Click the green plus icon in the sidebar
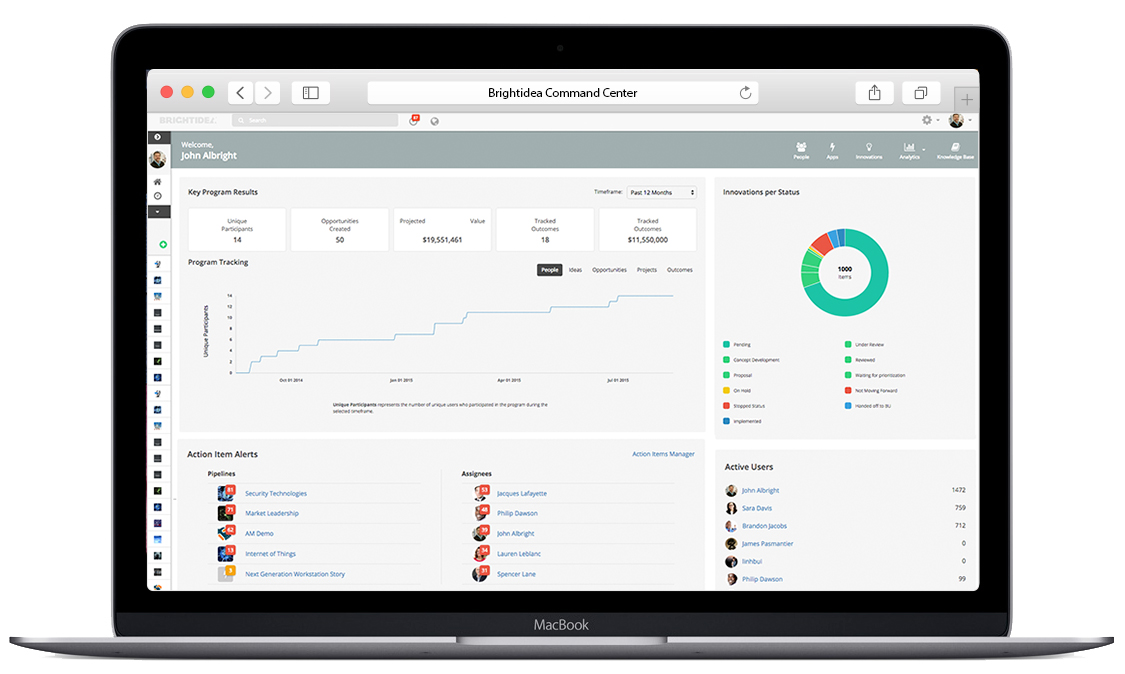 tap(163, 245)
